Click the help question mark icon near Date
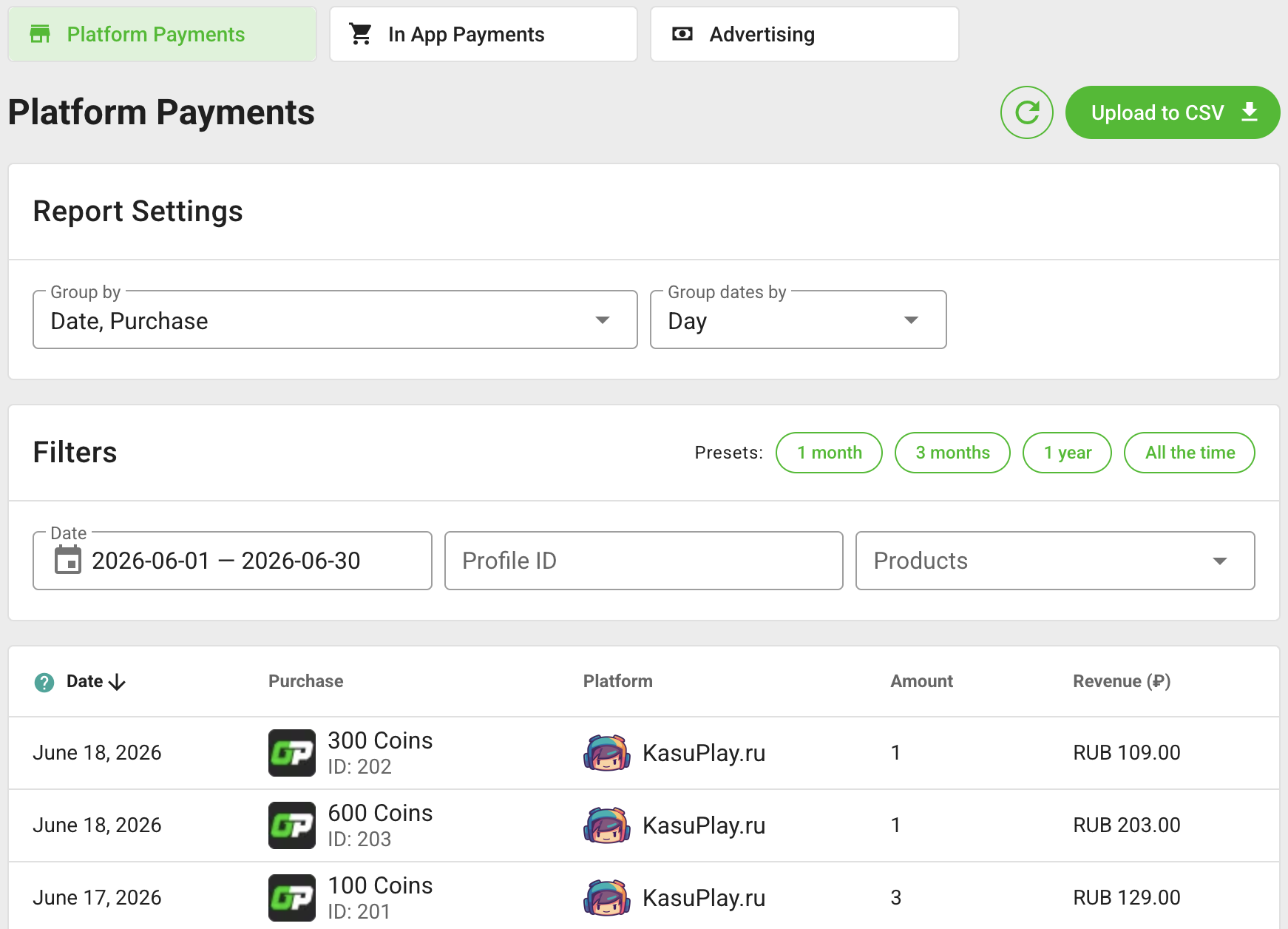The image size is (1288, 929). pos(44,682)
